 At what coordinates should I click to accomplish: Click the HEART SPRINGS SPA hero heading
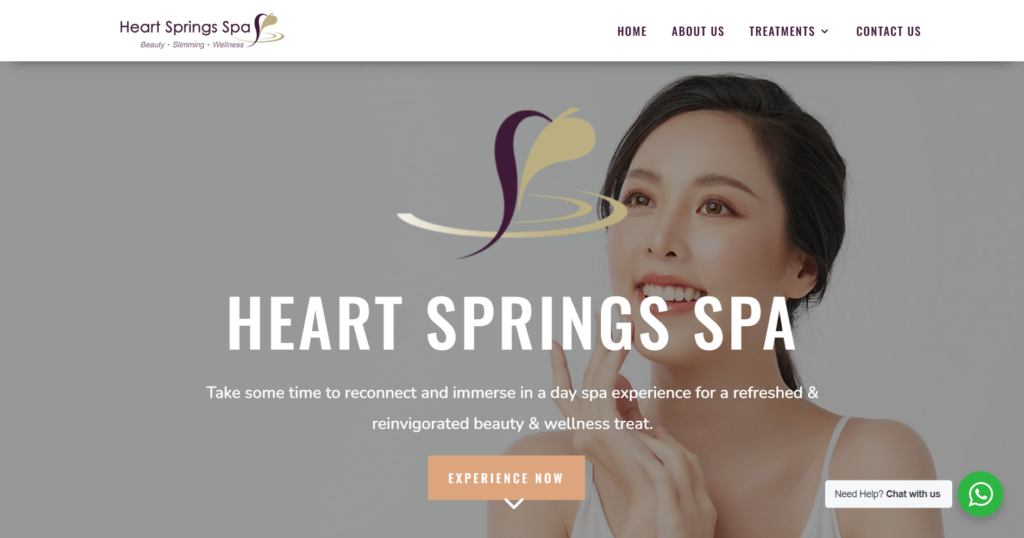pyautogui.click(x=511, y=324)
